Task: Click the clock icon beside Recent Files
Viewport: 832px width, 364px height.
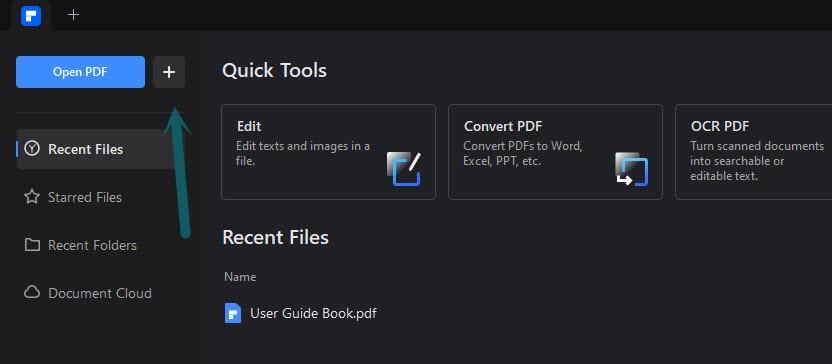Action: [x=32, y=149]
